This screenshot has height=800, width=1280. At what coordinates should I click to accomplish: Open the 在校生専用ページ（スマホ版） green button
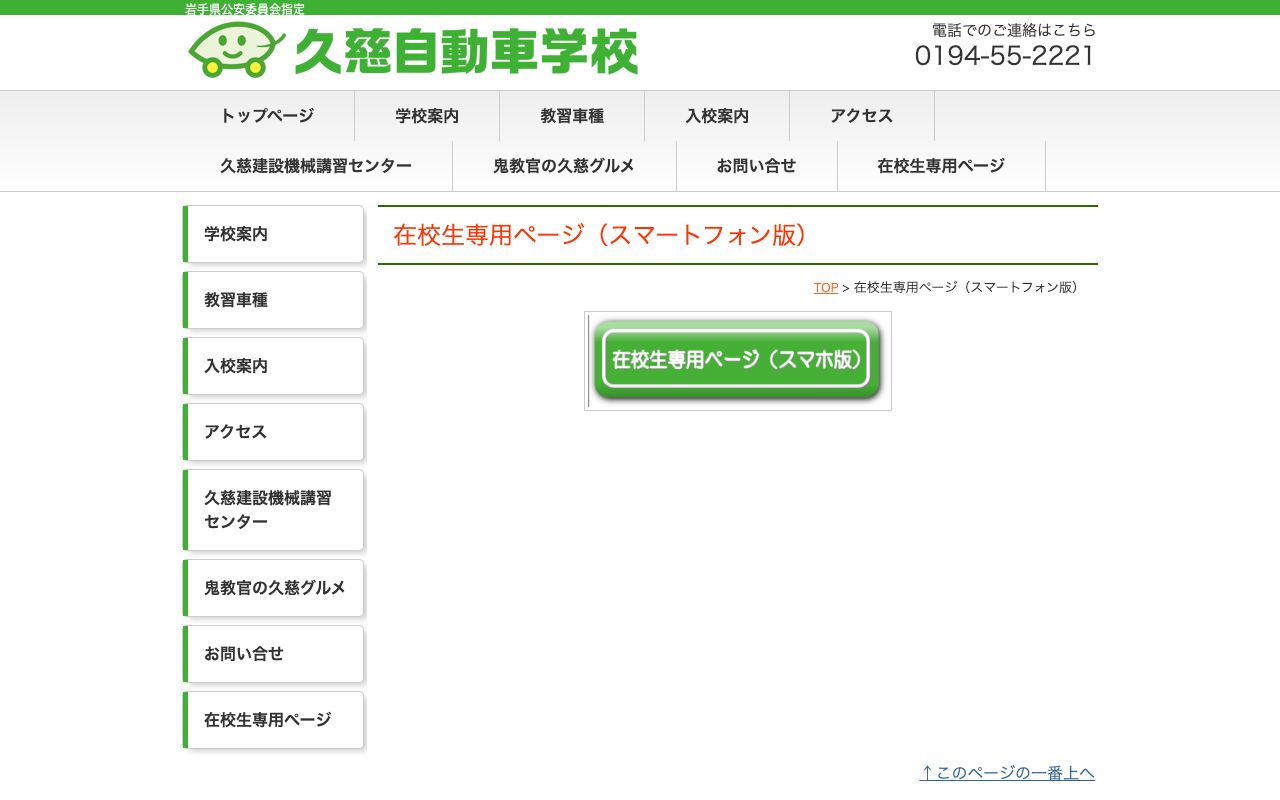tap(737, 360)
